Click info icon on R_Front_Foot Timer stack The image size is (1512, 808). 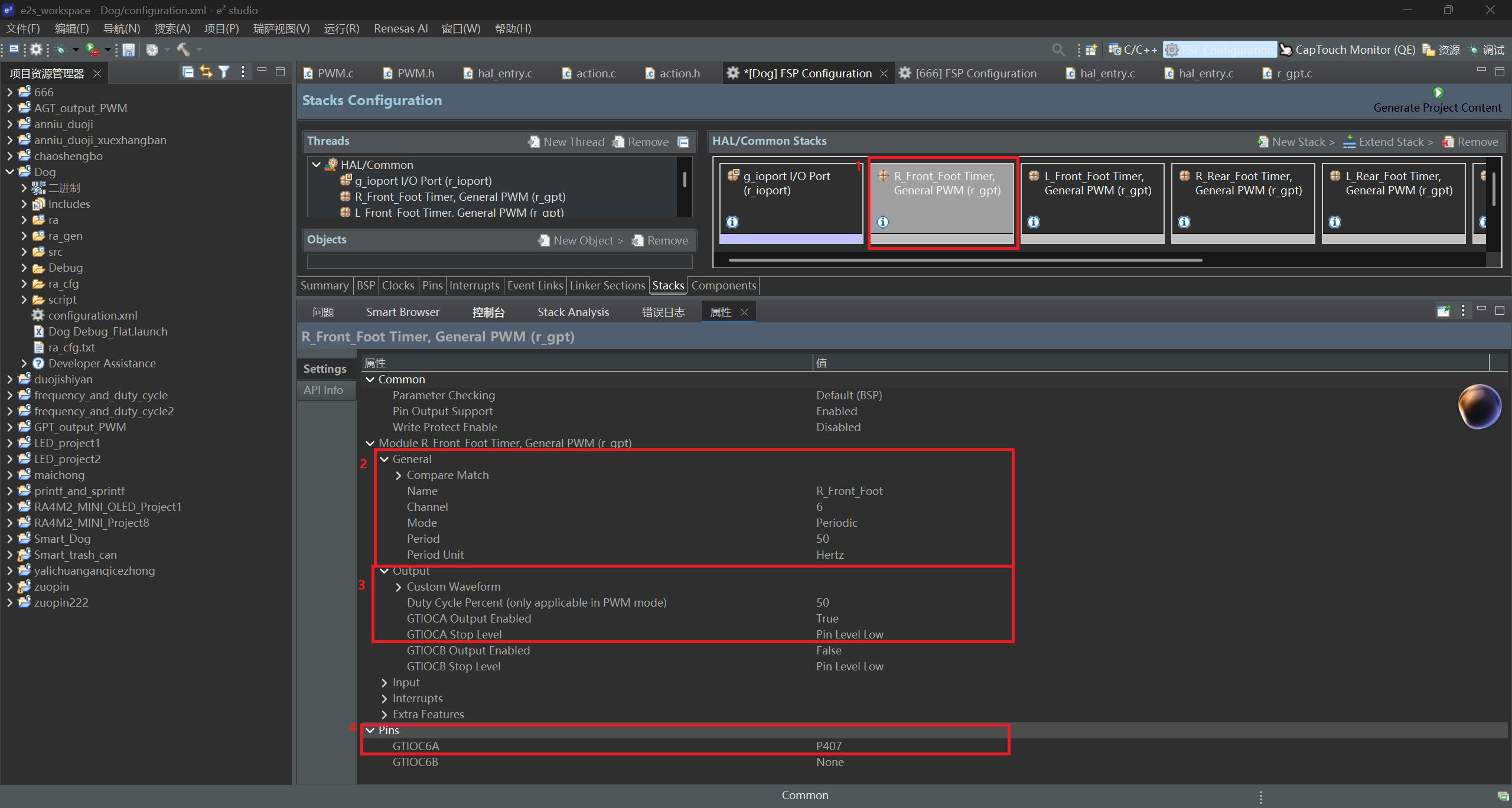pos(883,222)
